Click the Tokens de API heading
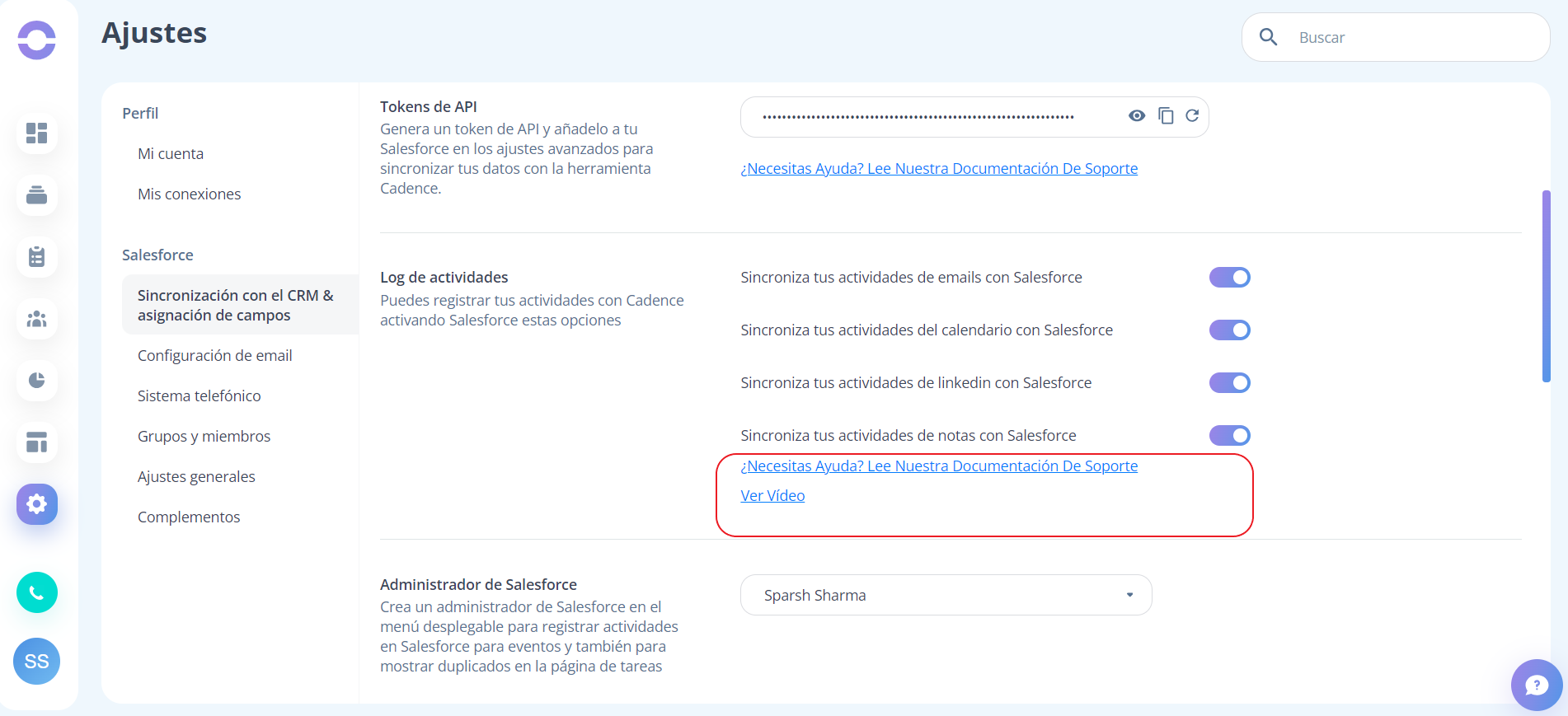The height and width of the screenshot is (716, 1568). click(429, 107)
